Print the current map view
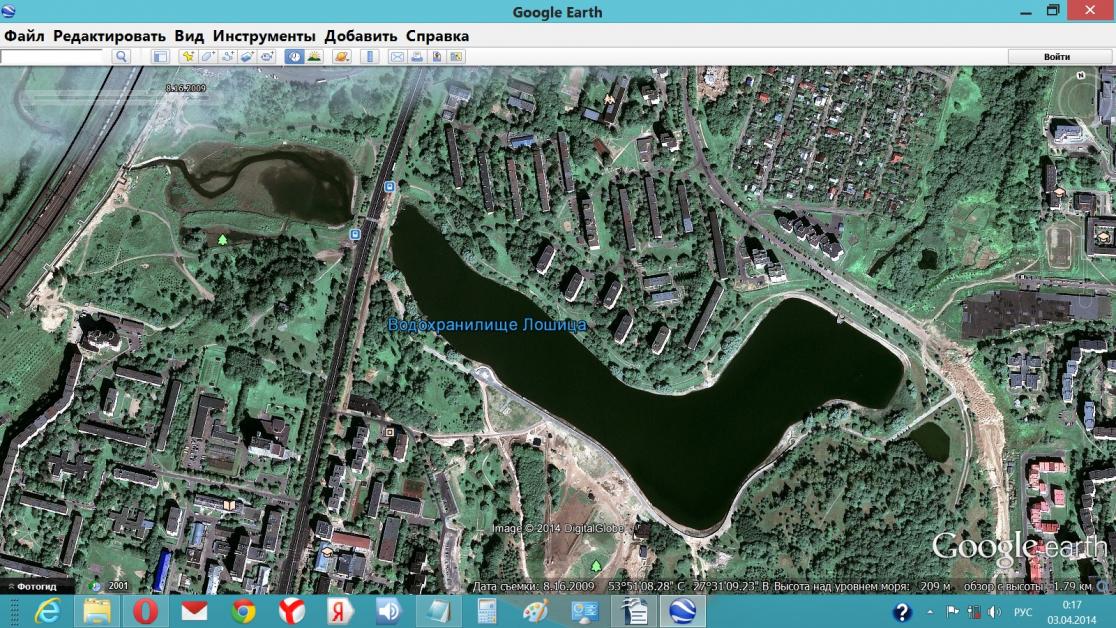 click(416, 57)
